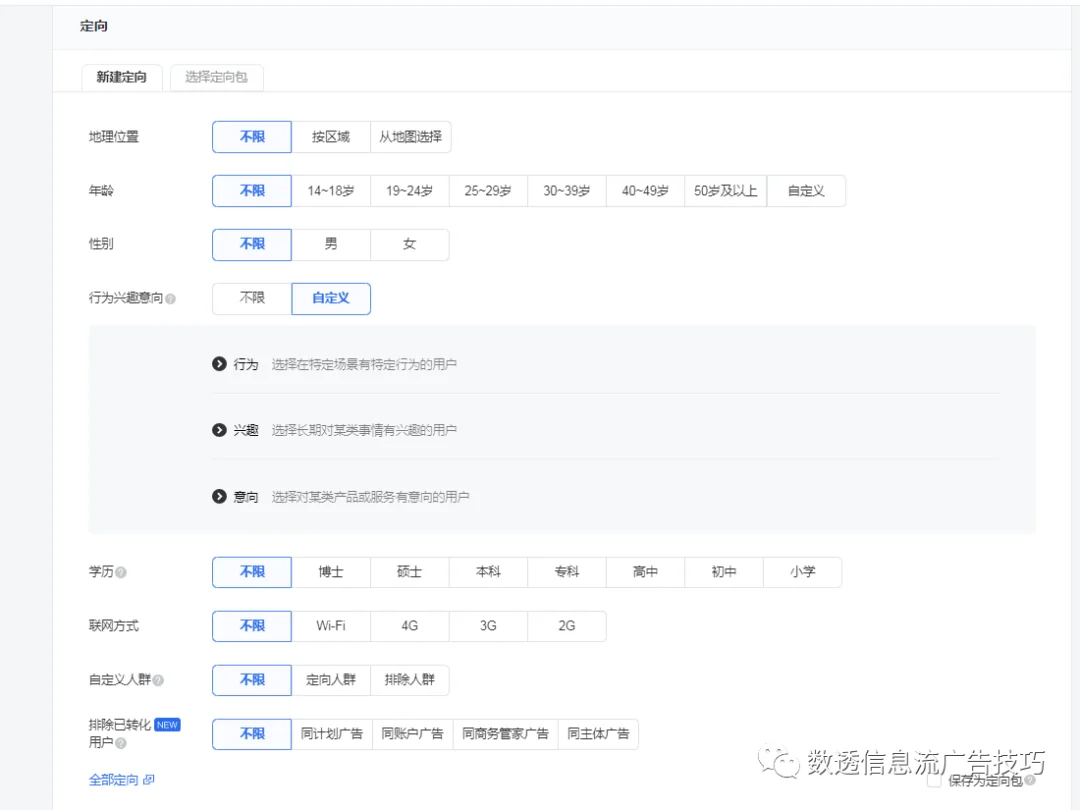Choose 4G network type
The height and width of the screenshot is (810, 1080).
(x=409, y=626)
